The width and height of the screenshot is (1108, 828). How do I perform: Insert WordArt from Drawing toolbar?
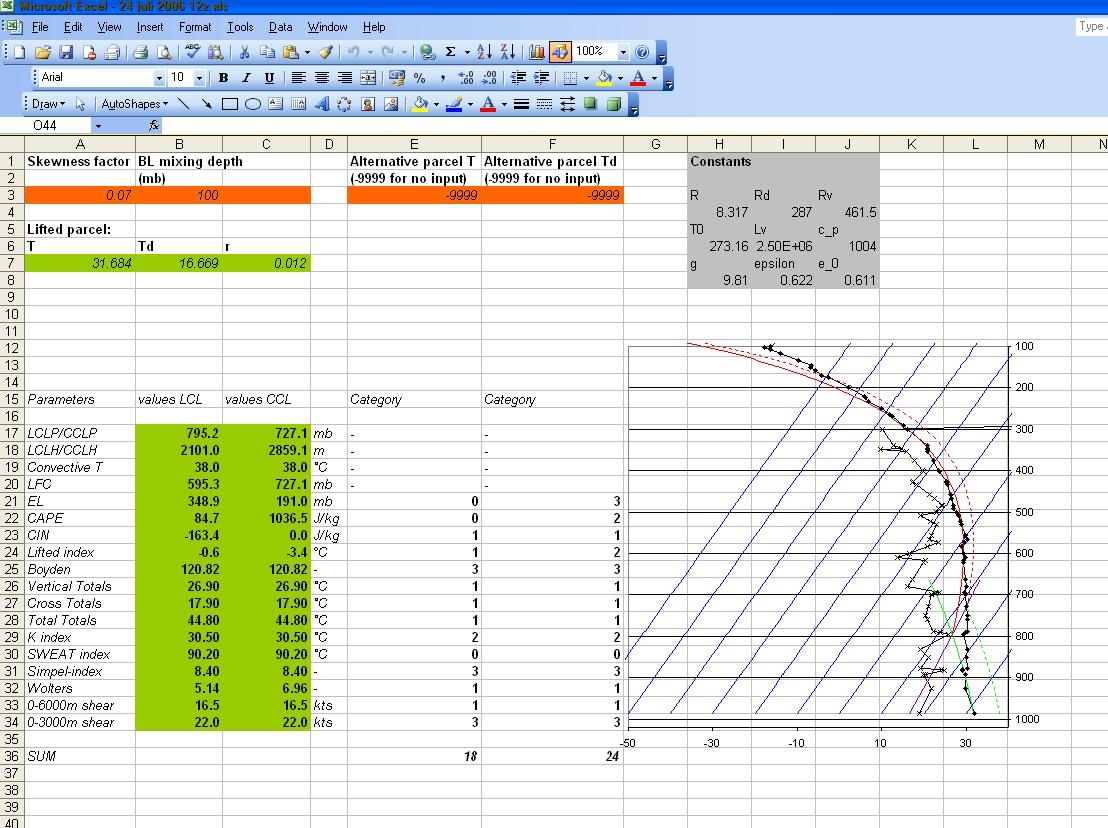[322, 105]
